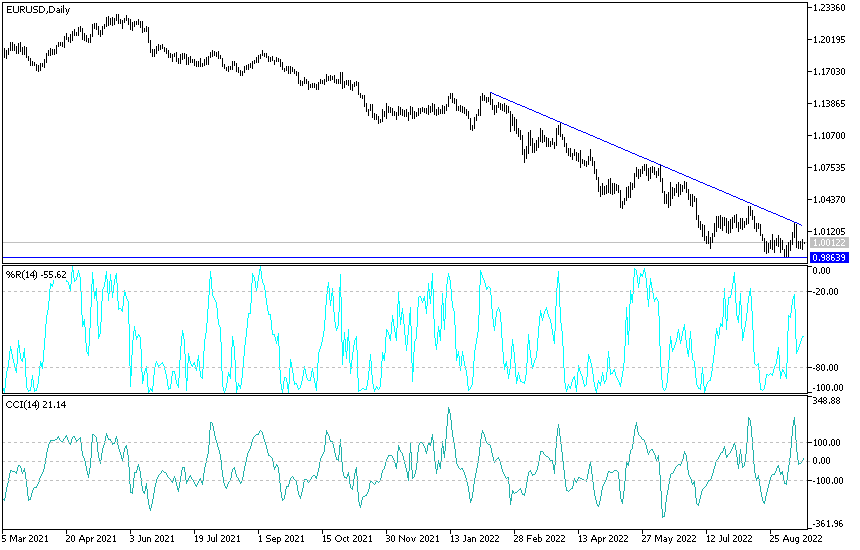Click the 1.04370 price axis value
Image resolution: width=860 pixels, height=550 pixels.
pyautogui.click(x=829, y=200)
